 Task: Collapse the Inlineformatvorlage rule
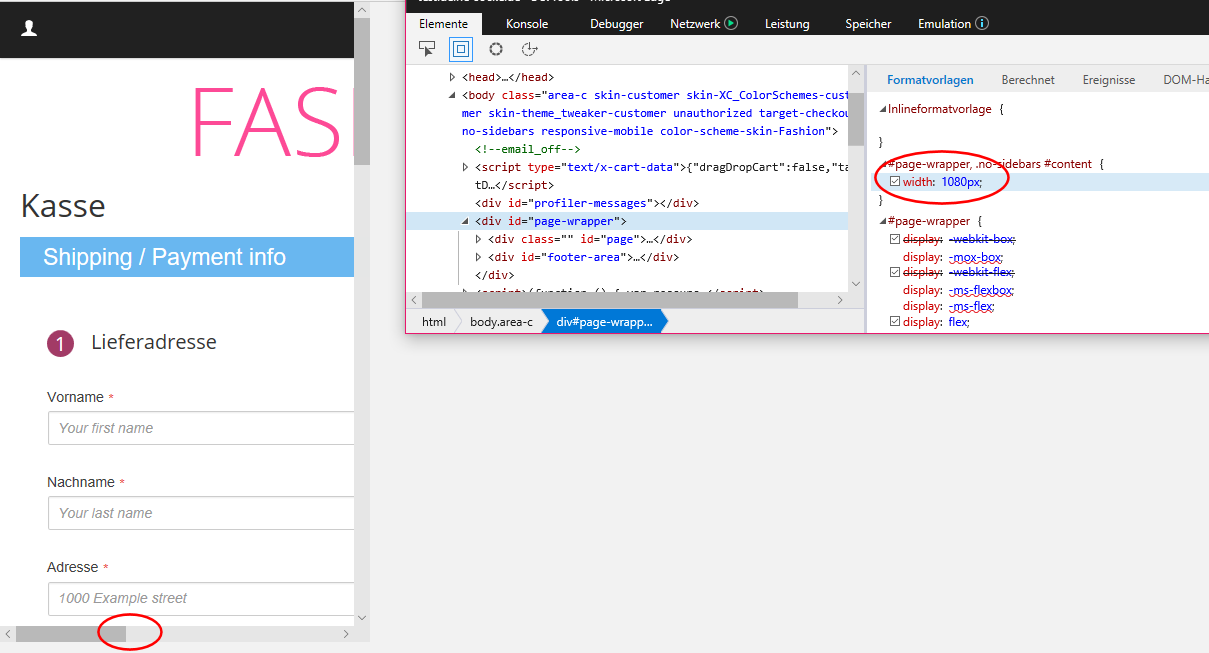pyautogui.click(x=882, y=109)
